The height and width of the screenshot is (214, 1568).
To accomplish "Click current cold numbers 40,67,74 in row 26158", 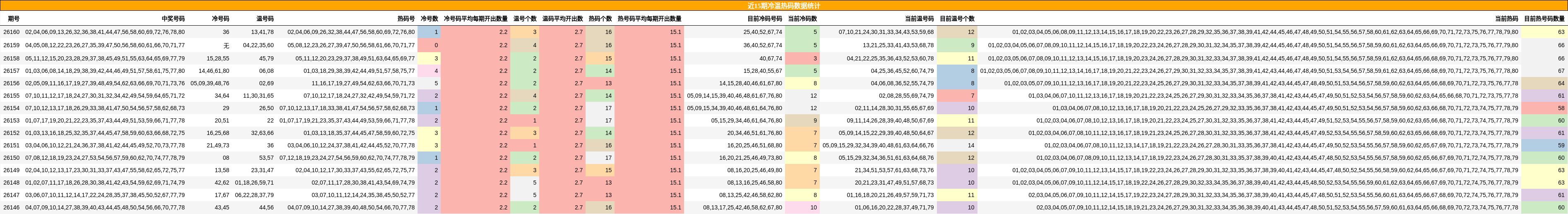I will point(771,58).
